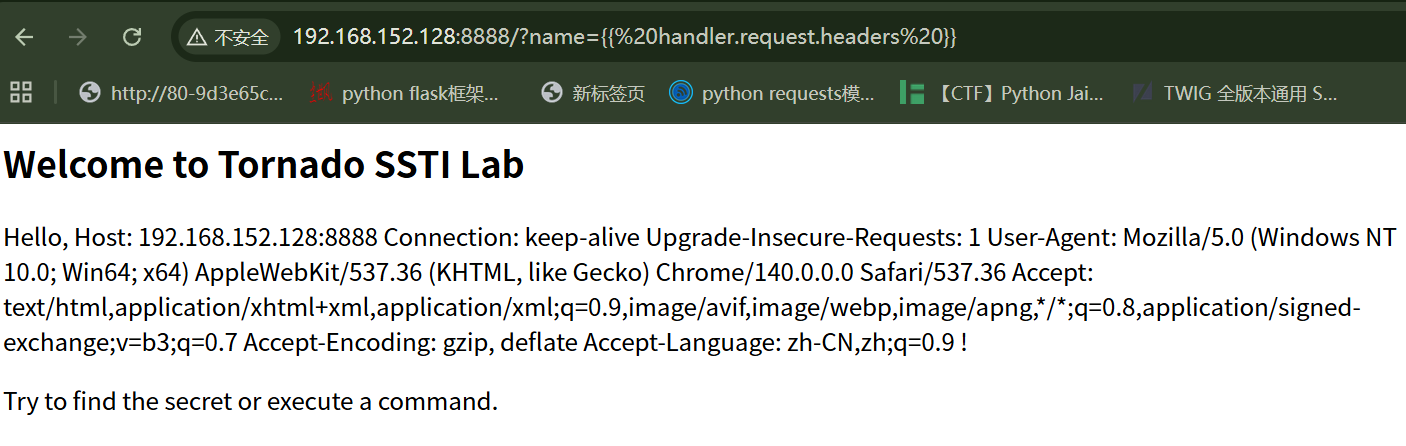1406x446 pixels.
Task: Open the python flask框架 bookmark
Action: 404,93
